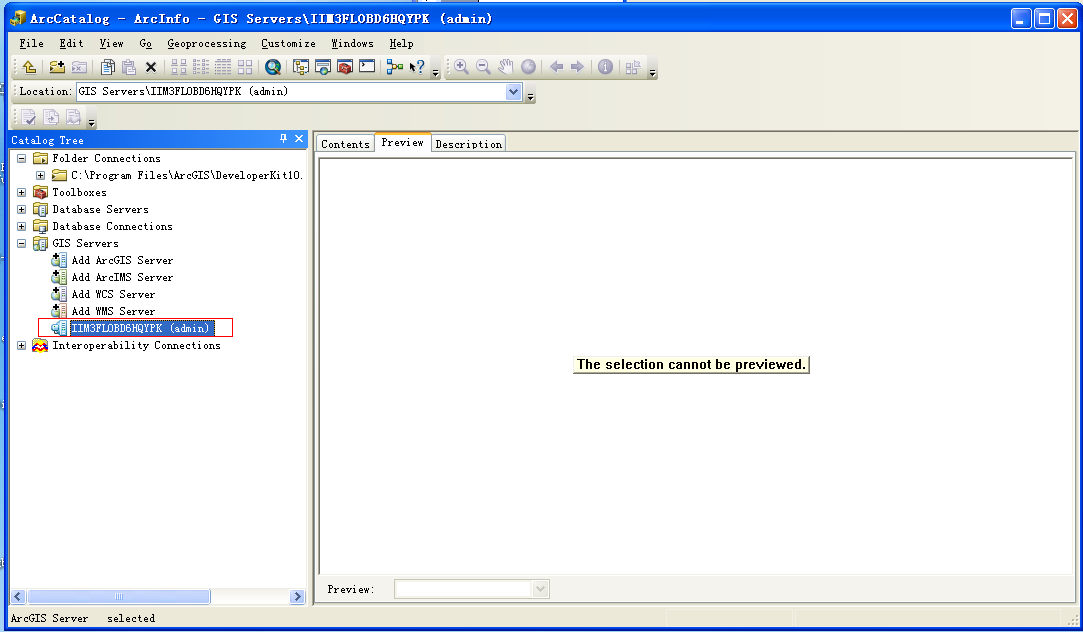Select the Identify (i) tool
This screenshot has width=1083, height=632.
point(605,67)
